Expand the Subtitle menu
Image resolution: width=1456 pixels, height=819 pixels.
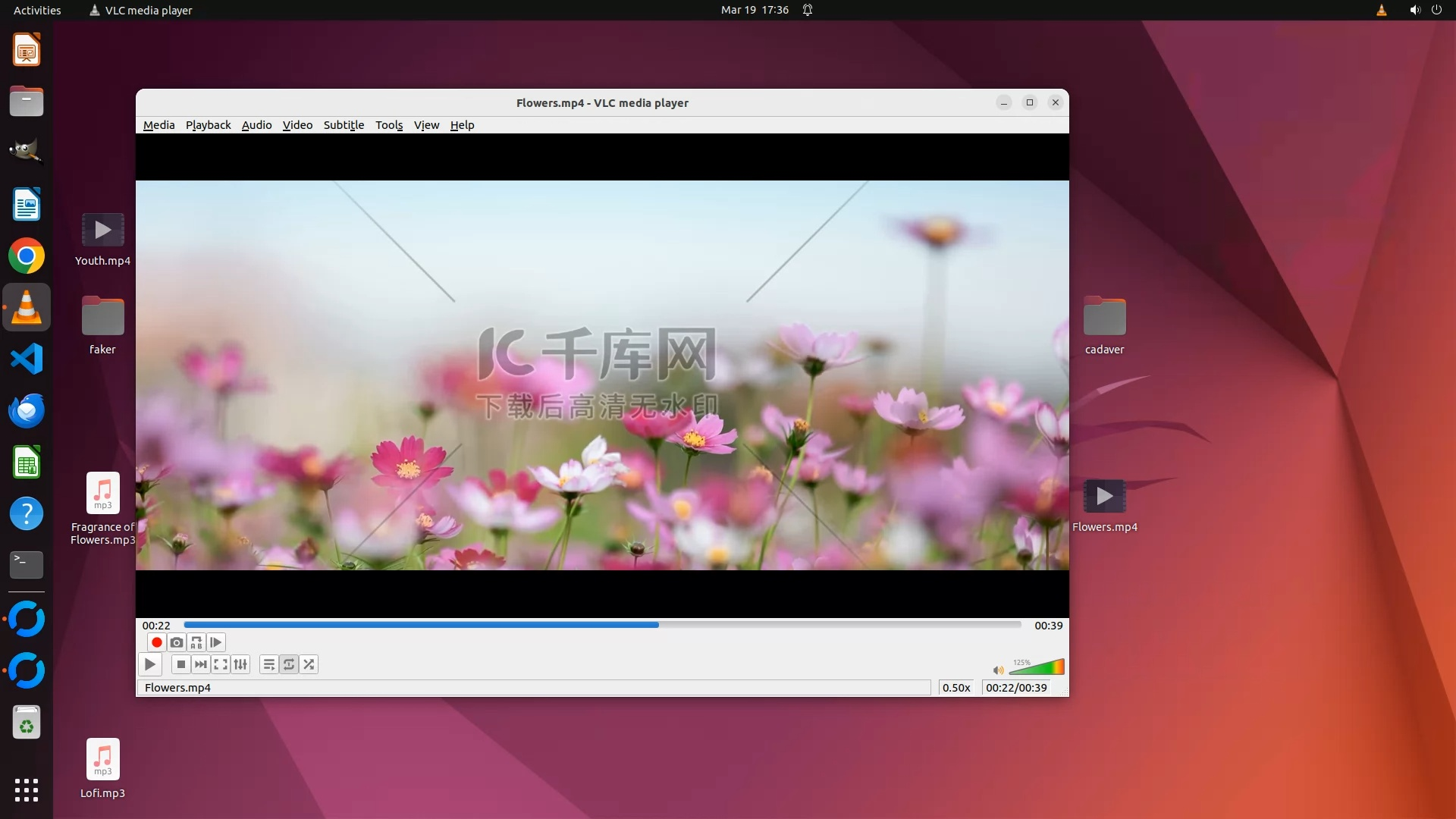click(344, 125)
